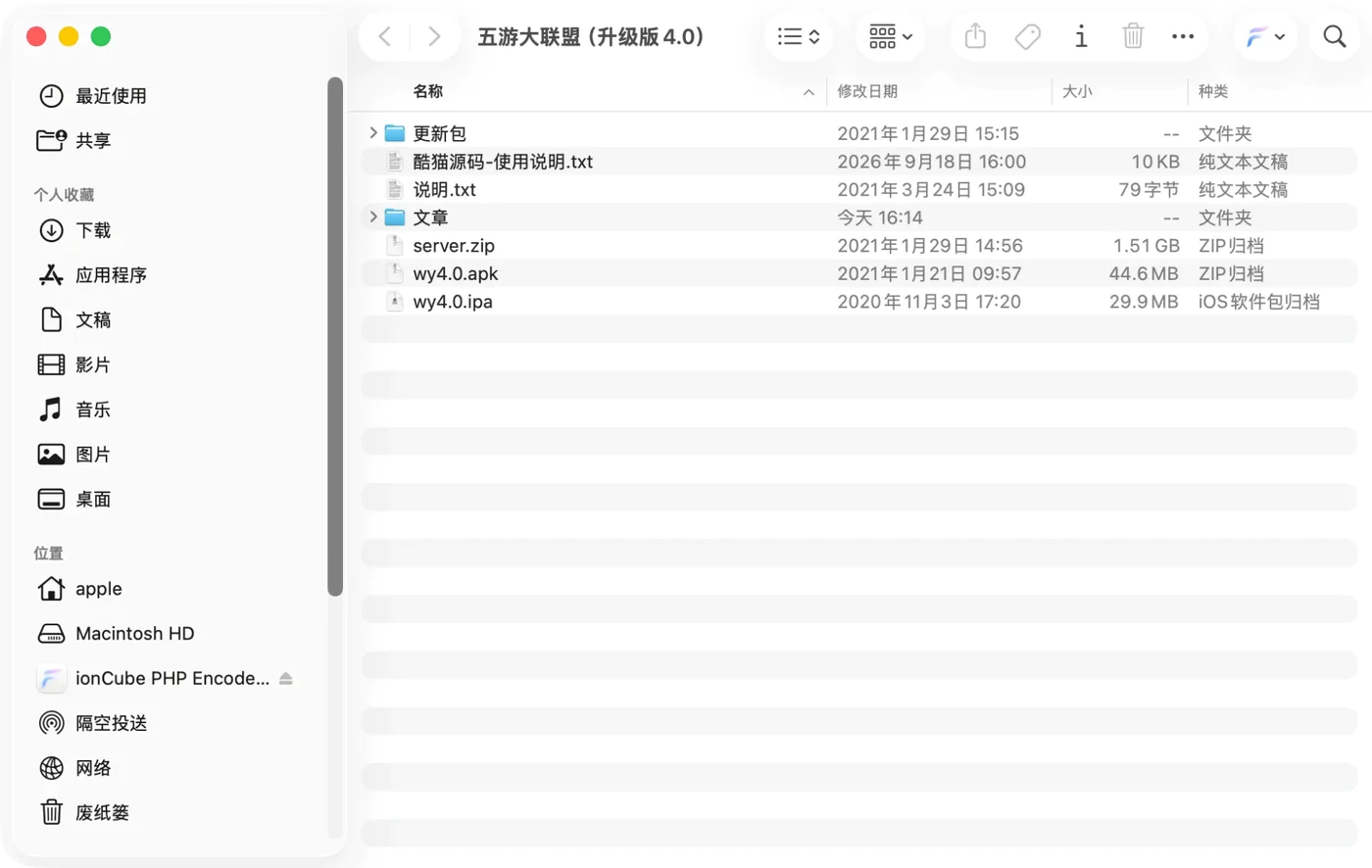Eject the ionCube PHP Encoder volume

click(286, 678)
